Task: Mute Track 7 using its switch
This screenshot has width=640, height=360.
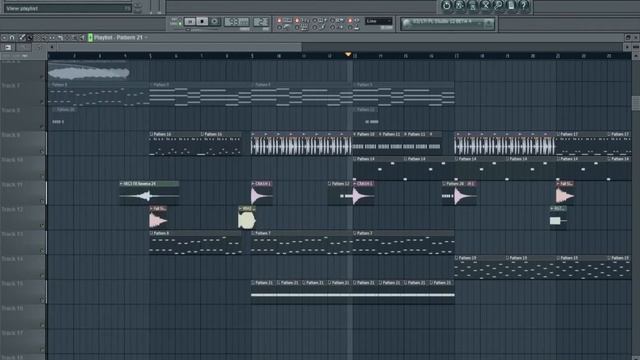Action: coord(42,101)
